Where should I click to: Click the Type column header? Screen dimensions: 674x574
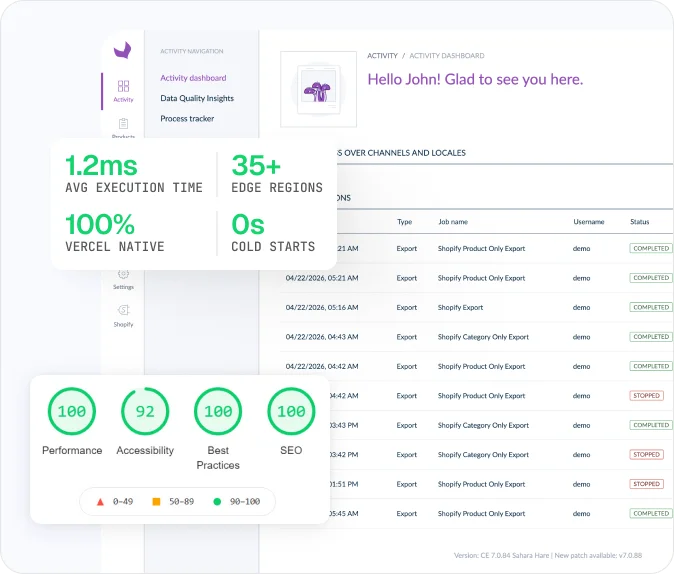point(404,222)
